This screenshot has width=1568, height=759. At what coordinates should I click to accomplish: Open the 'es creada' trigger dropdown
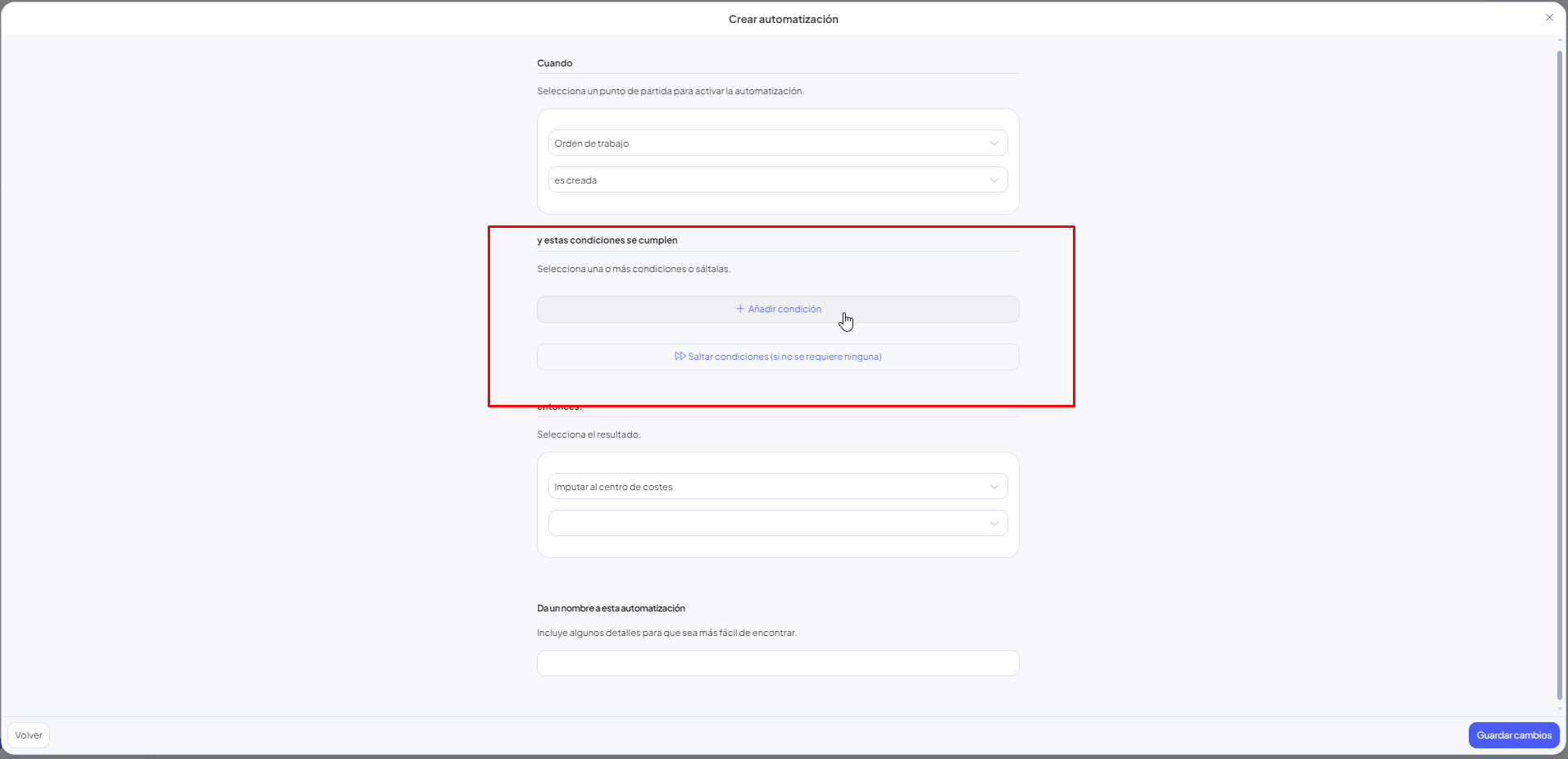click(778, 180)
